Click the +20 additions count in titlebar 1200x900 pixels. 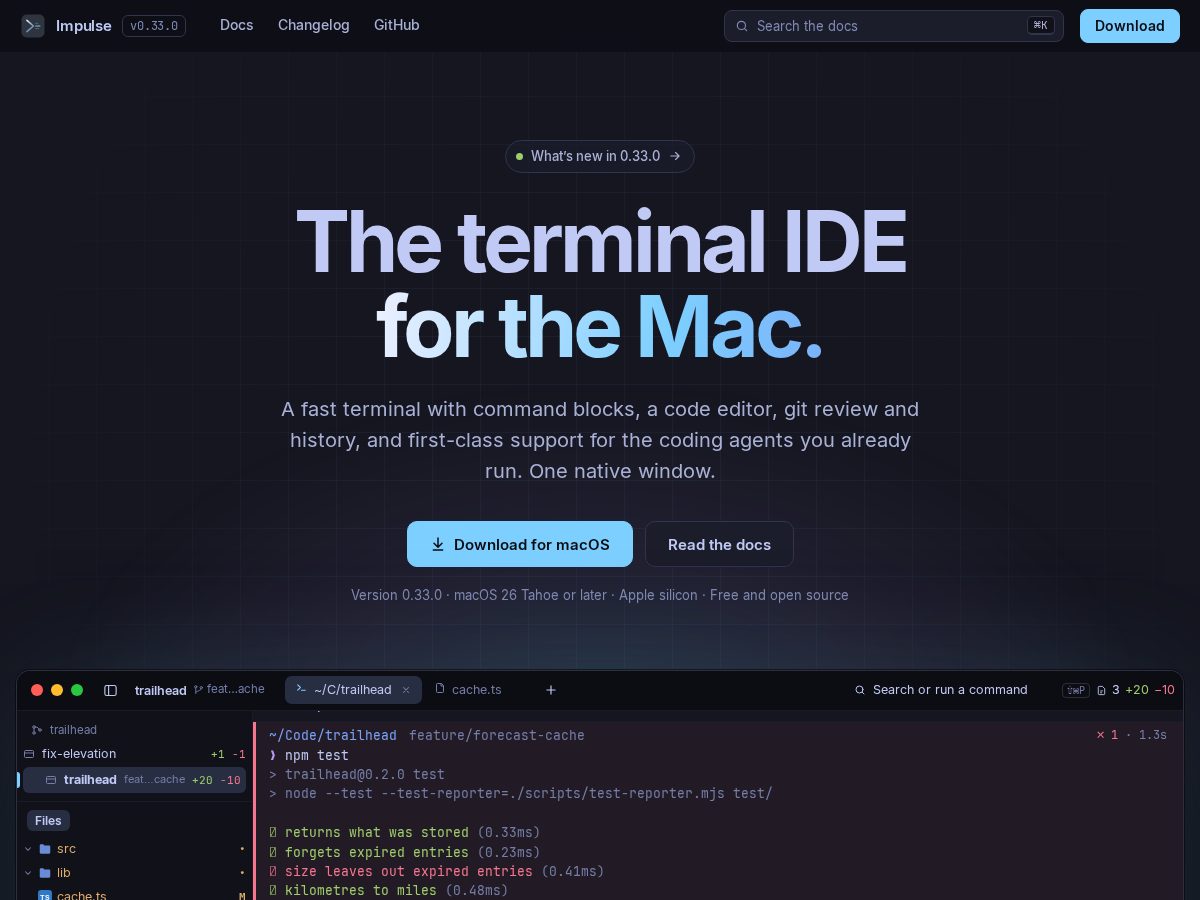pos(1137,690)
